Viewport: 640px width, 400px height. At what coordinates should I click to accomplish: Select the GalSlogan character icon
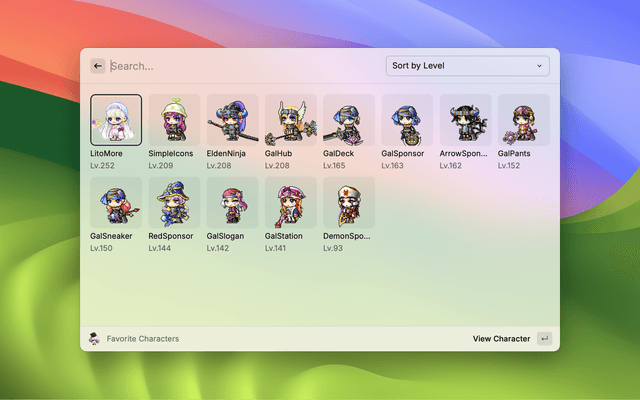click(x=232, y=204)
